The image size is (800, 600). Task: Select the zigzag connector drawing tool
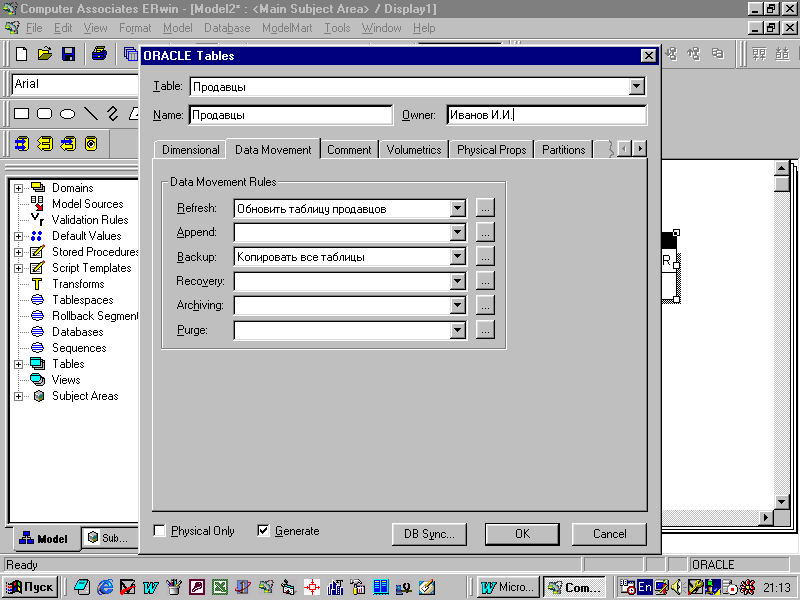113,113
